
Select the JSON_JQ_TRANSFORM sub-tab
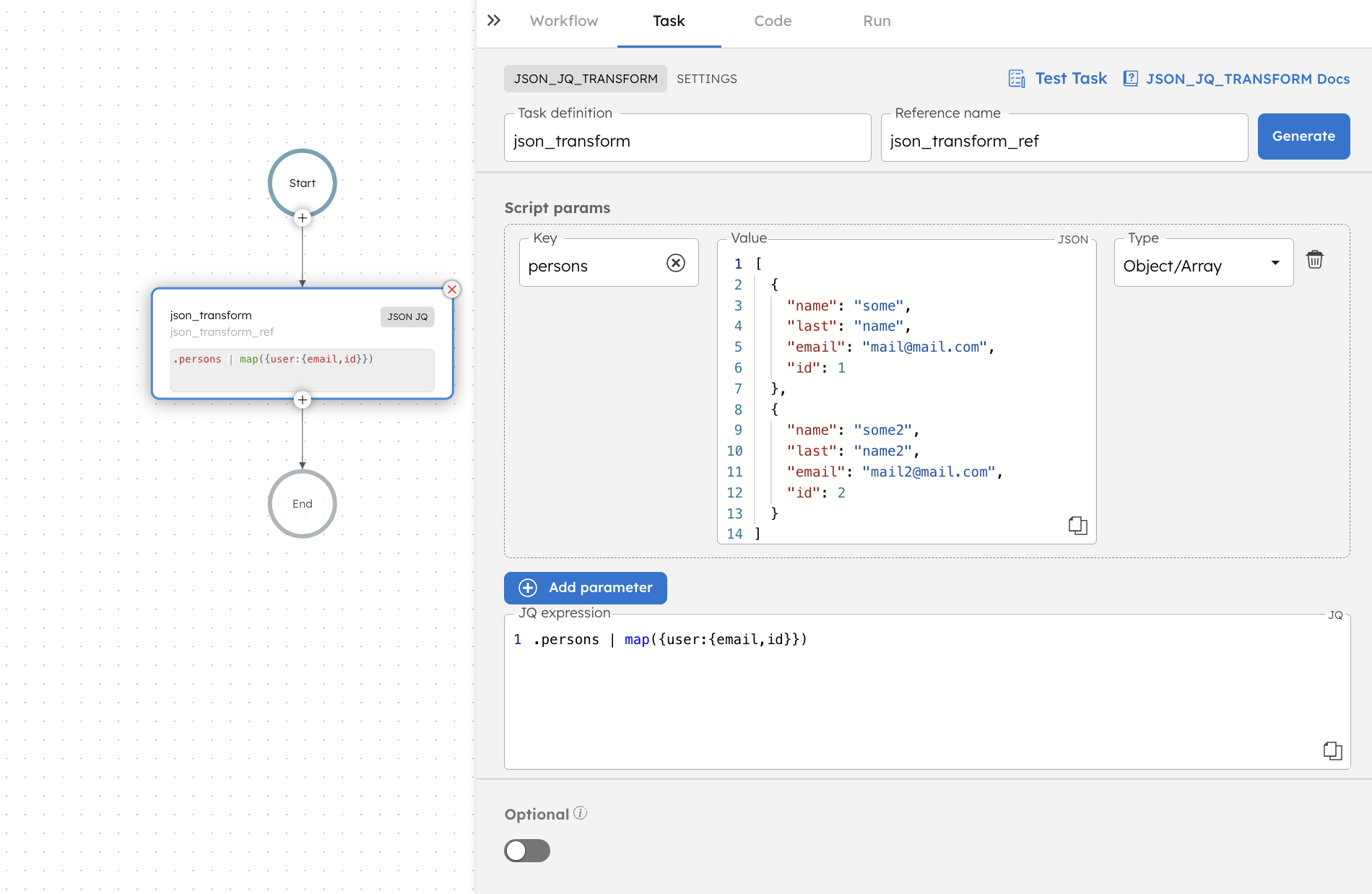tap(586, 79)
